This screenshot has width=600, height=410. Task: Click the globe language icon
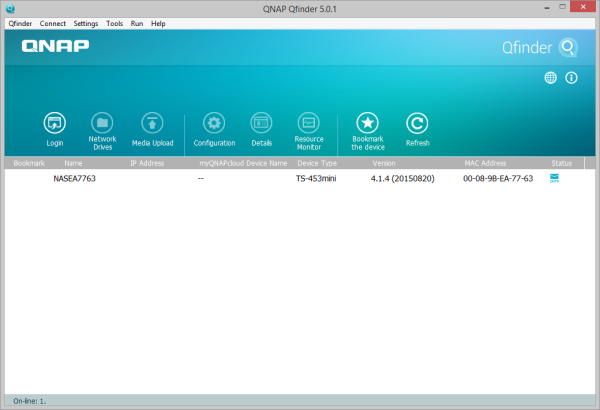[551, 77]
